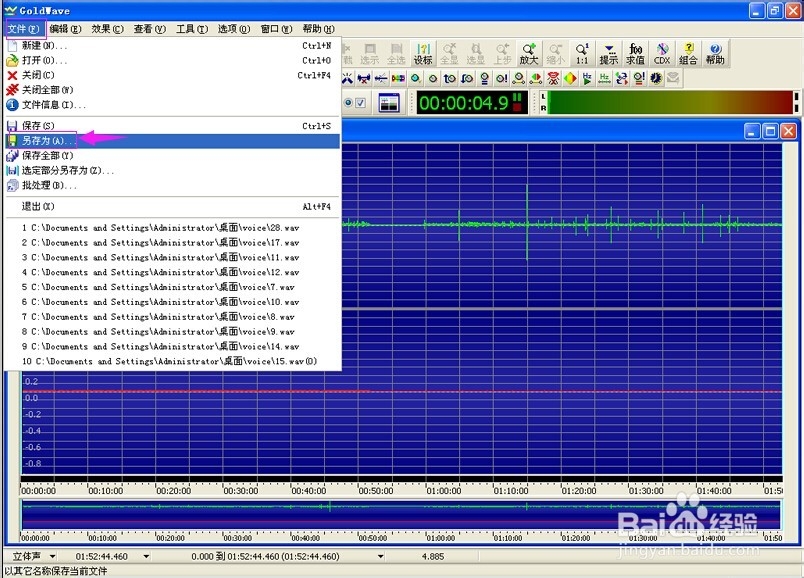Click the clock gear time warp icon
Image resolution: width=804 pixels, height=578 pixels.
[656, 78]
